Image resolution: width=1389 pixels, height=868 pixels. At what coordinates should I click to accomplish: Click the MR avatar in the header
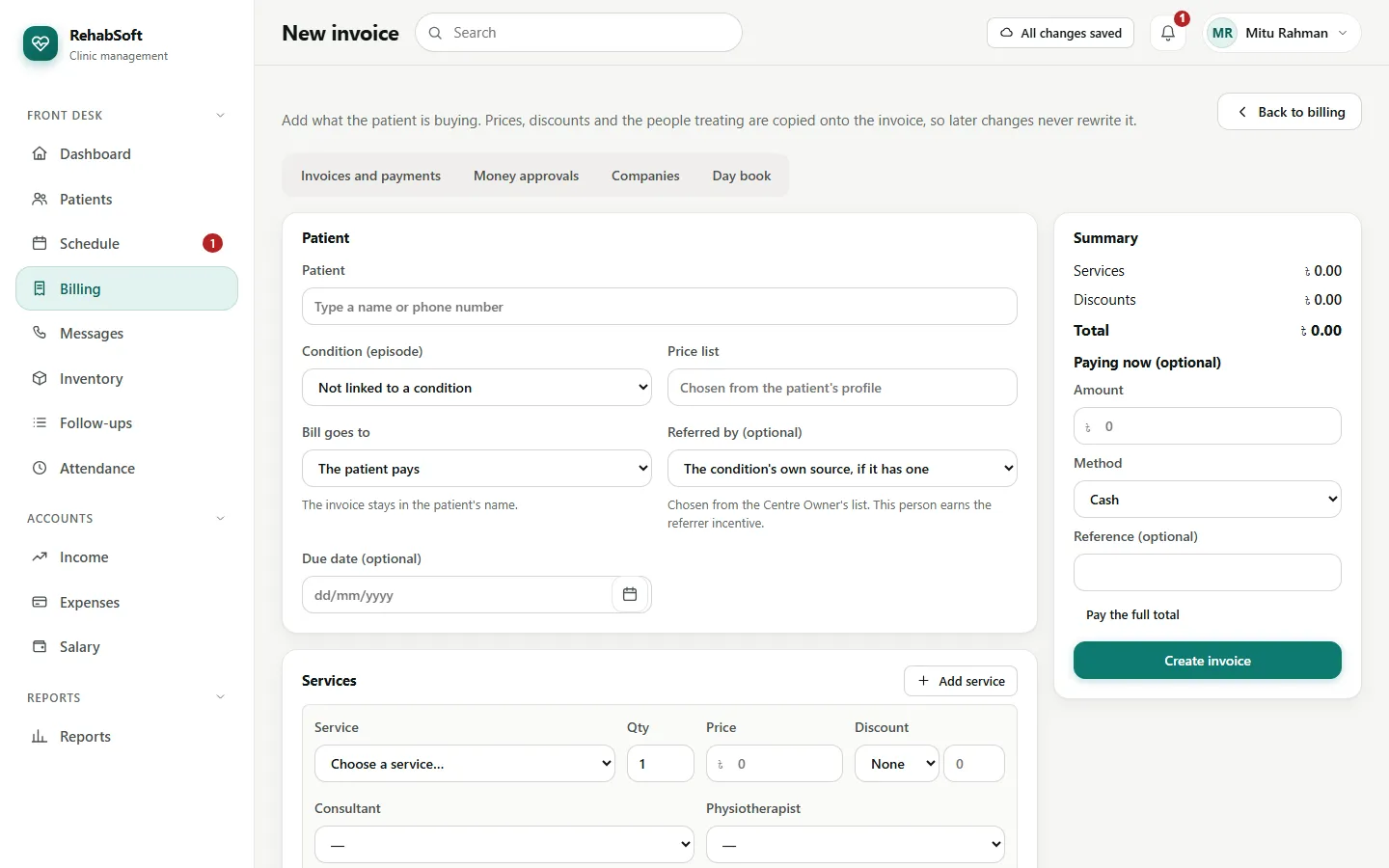pos(1222,33)
